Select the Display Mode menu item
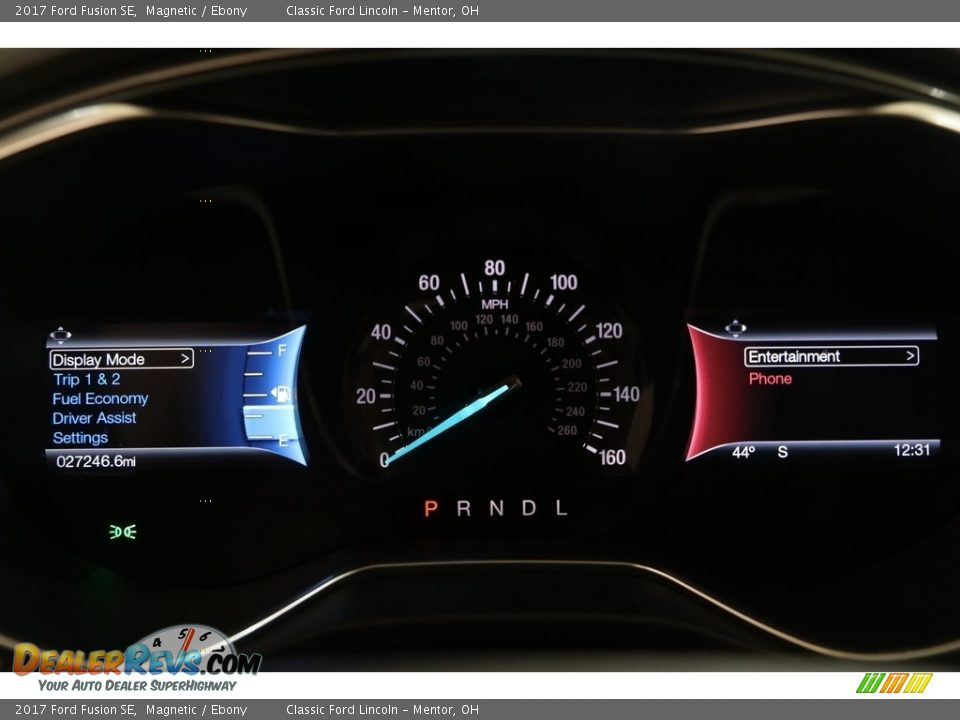960x720 pixels. [x=121, y=359]
